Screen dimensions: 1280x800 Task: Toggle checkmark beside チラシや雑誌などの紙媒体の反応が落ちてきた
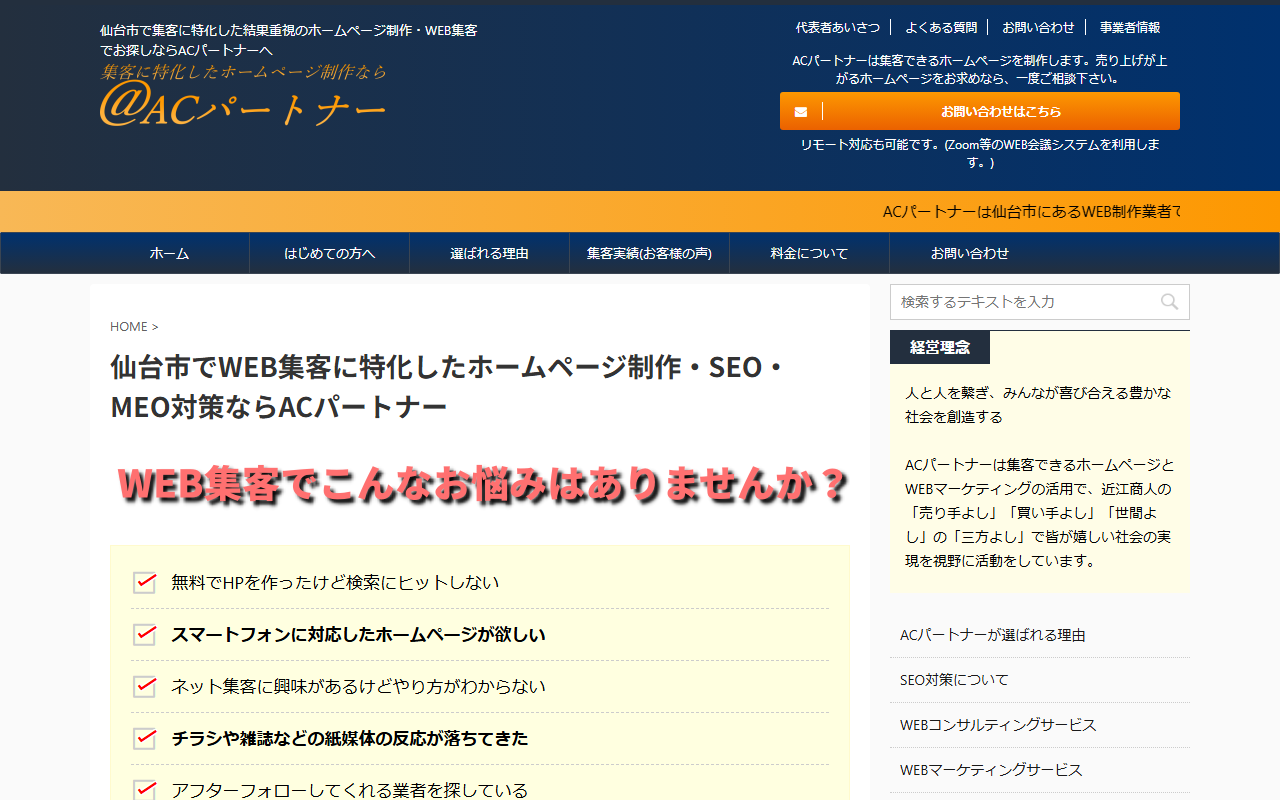click(143, 739)
